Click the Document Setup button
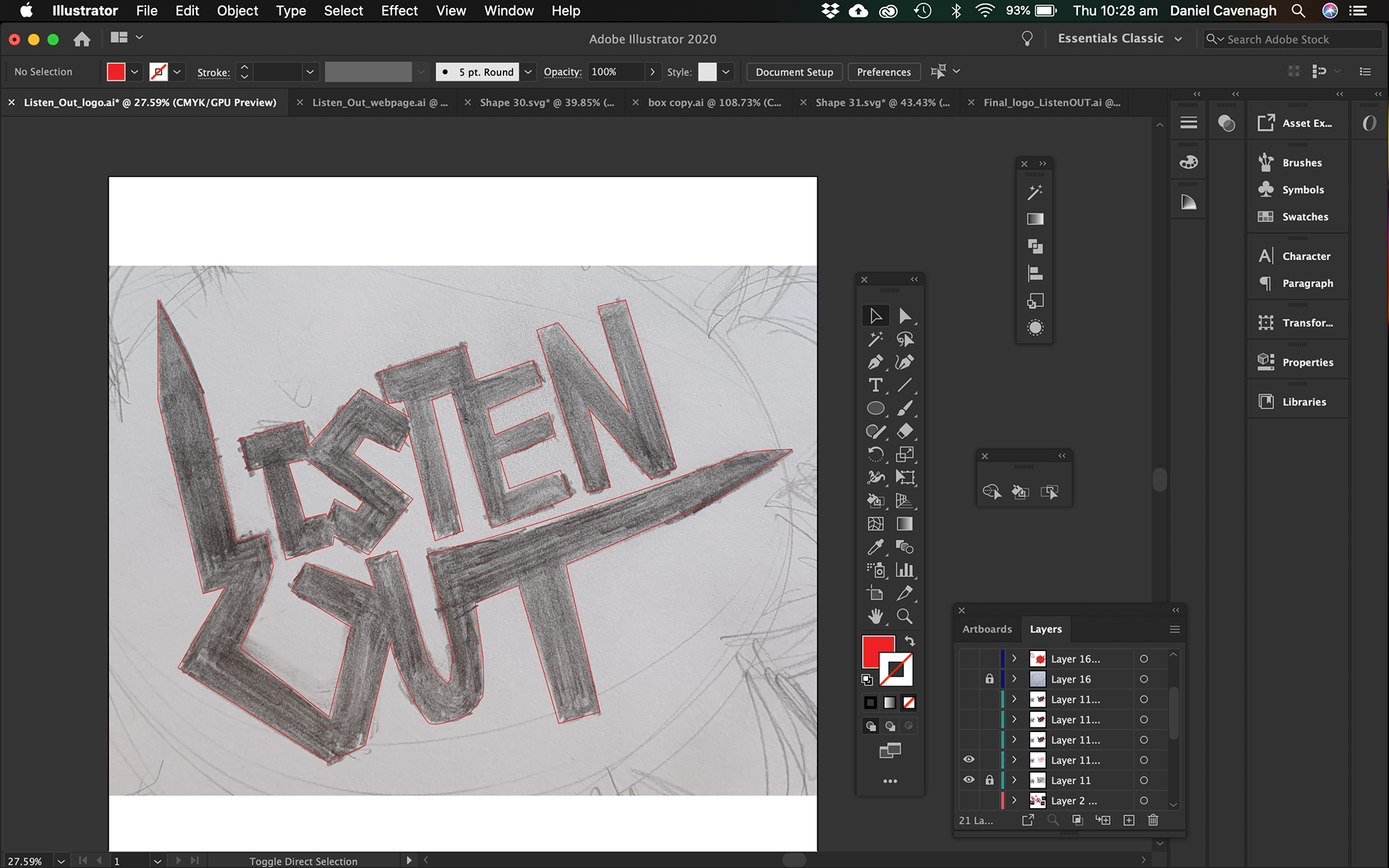Image resolution: width=1389 pixels, height=868 pixels. coord(794,72)
